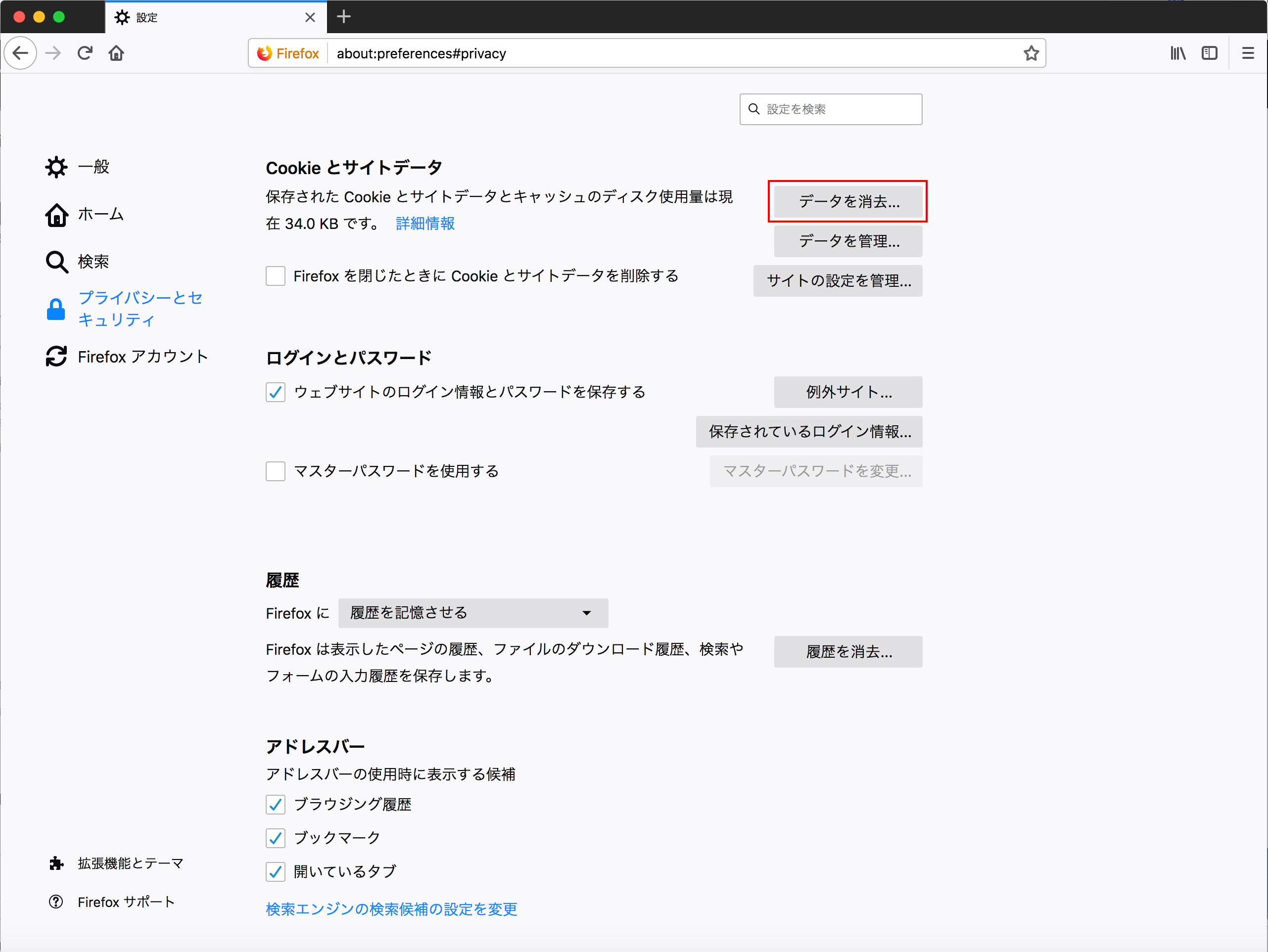Enable the master password checkbox
The width and height of the screenshot is (1268, 952).
click(x=276, y=471)
